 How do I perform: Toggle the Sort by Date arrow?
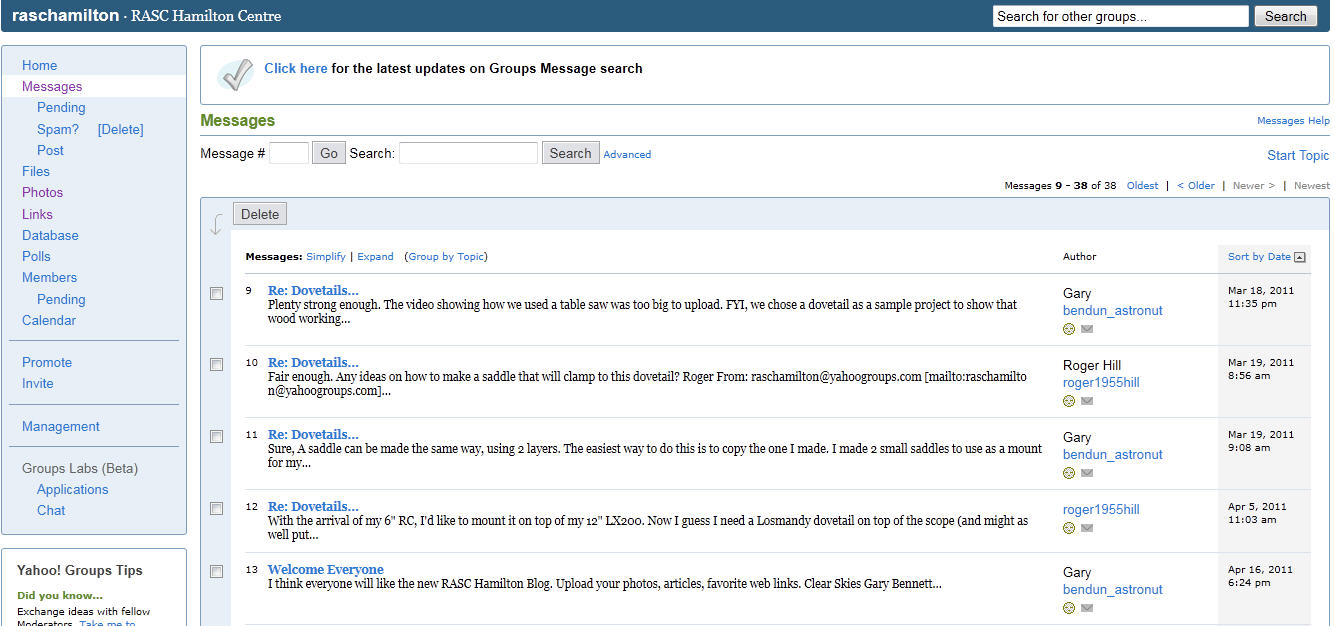[1299, 257]
